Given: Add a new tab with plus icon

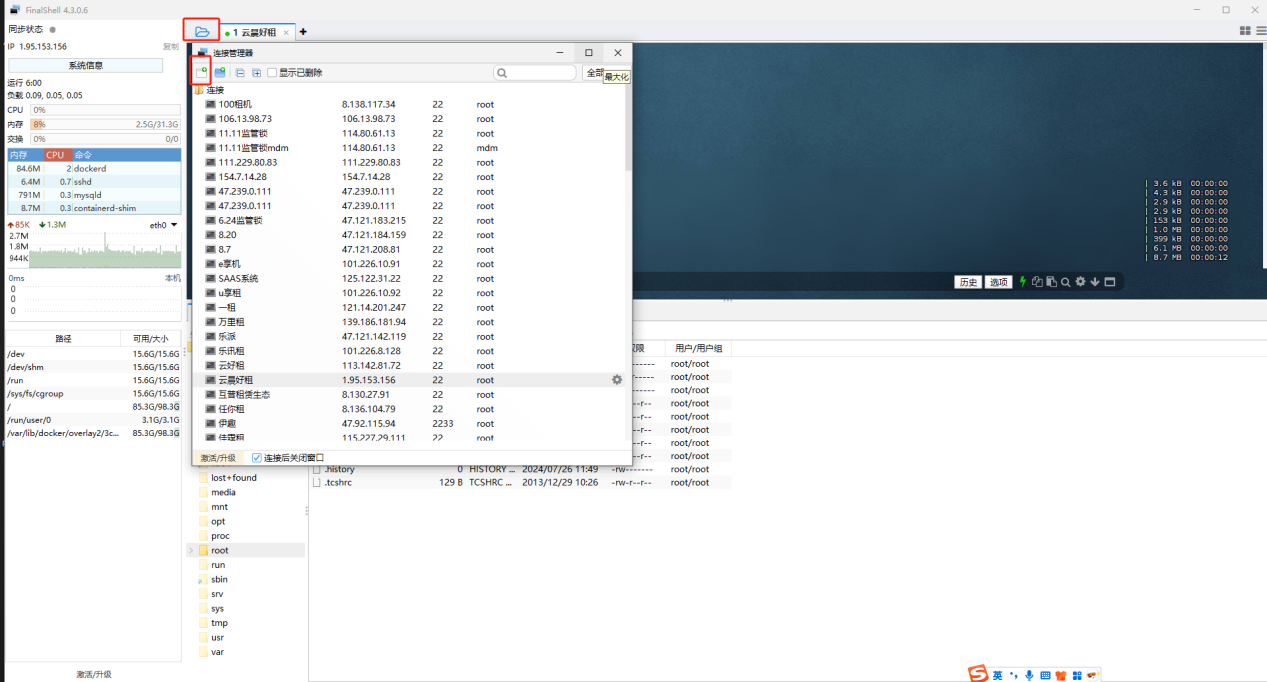Looking at the screenshot, I should (303, 32).
